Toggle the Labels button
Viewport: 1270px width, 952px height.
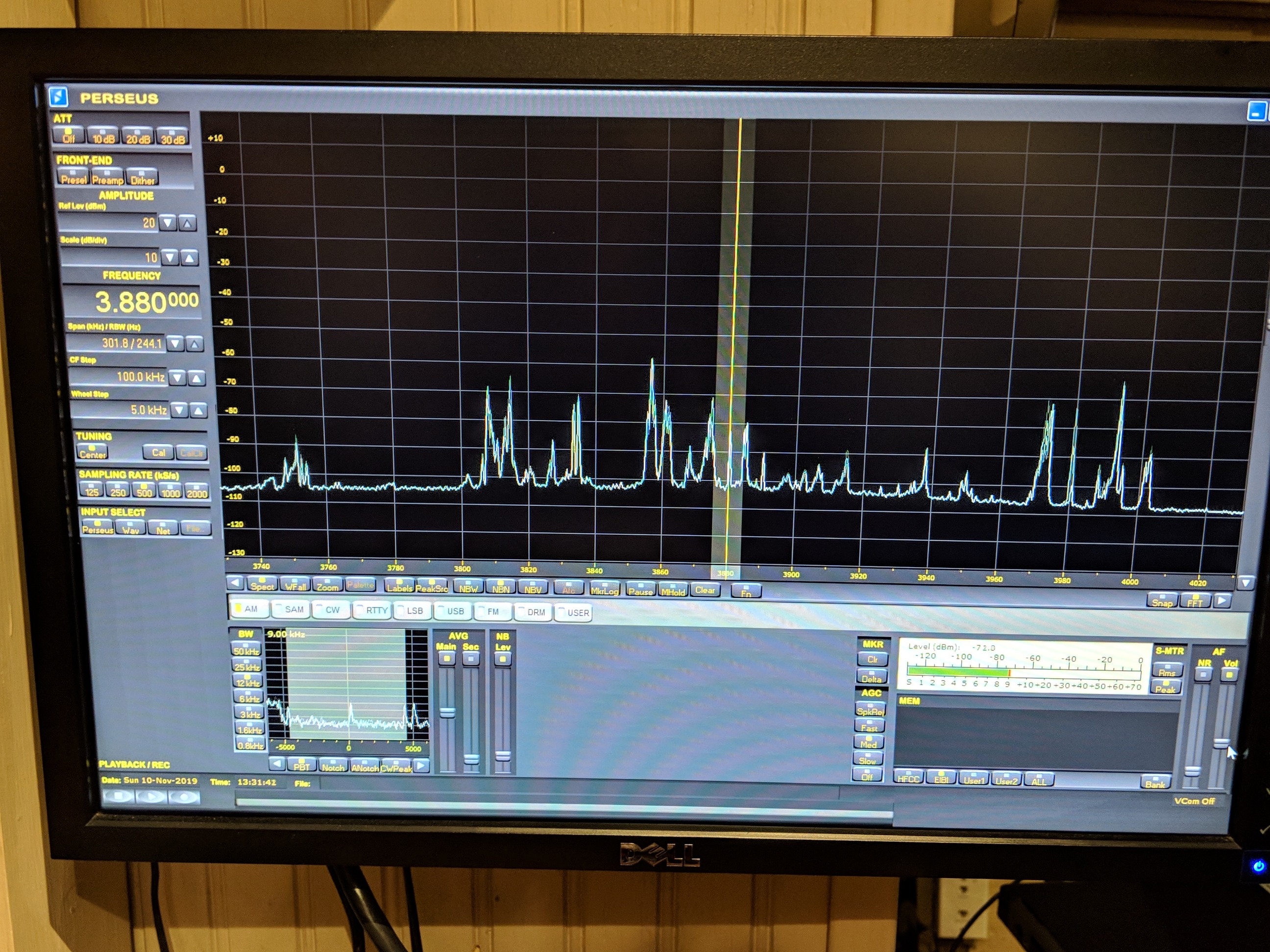(x=400, y=586)
